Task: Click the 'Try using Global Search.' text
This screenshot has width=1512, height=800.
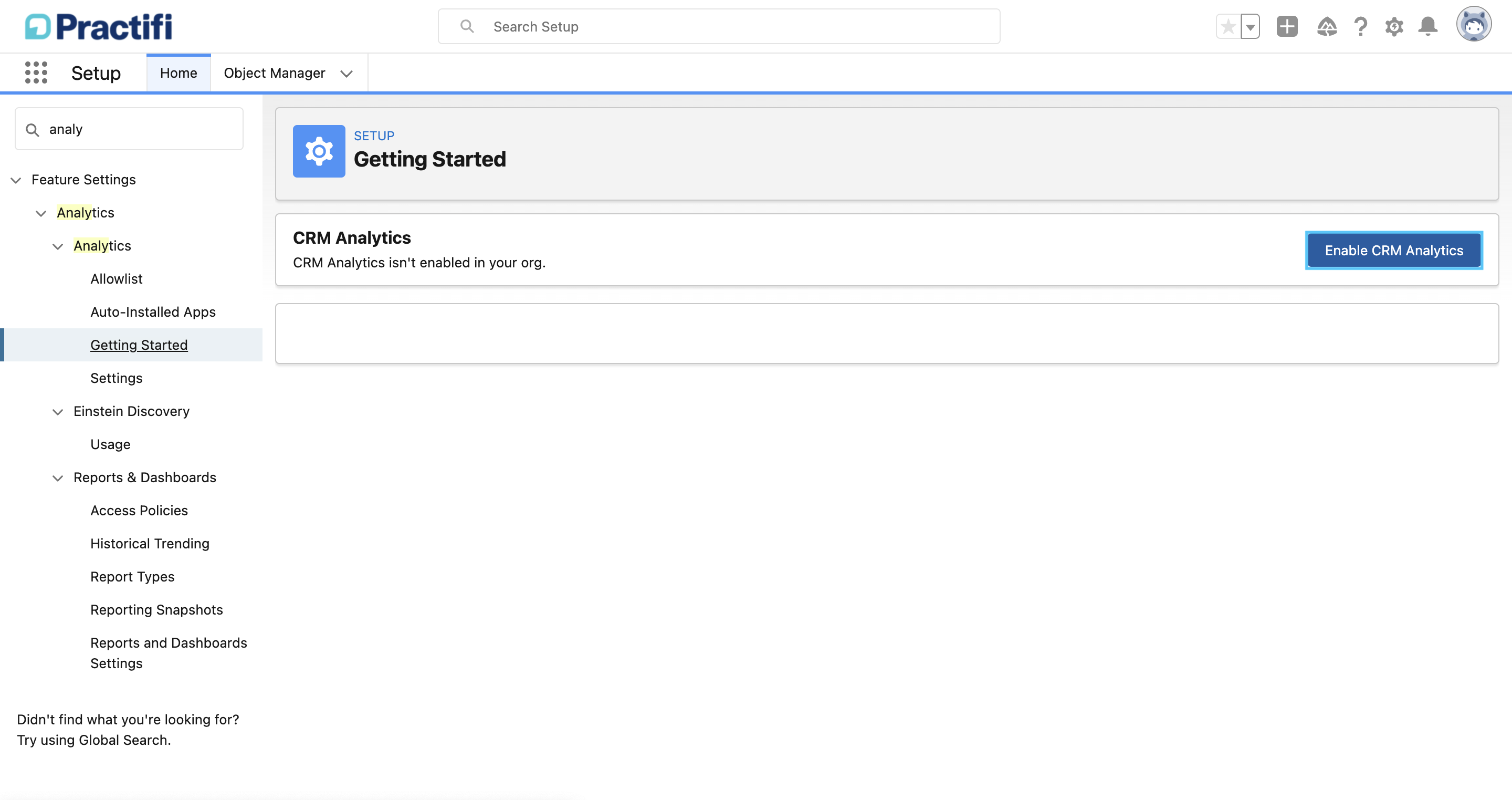Action: [94, 740]
